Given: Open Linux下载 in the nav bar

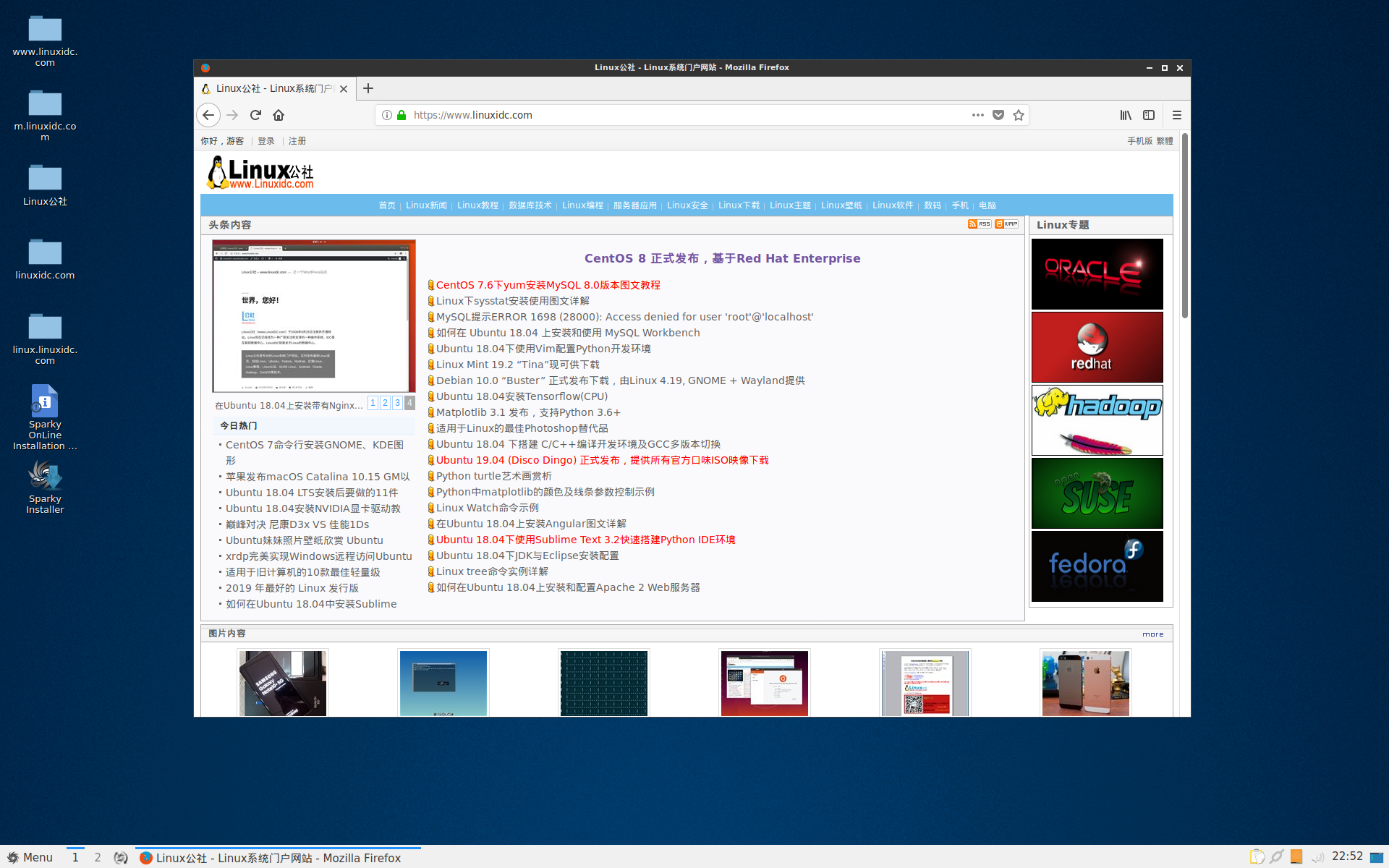Looking at the screenshot, I should (x=739, y=205).
